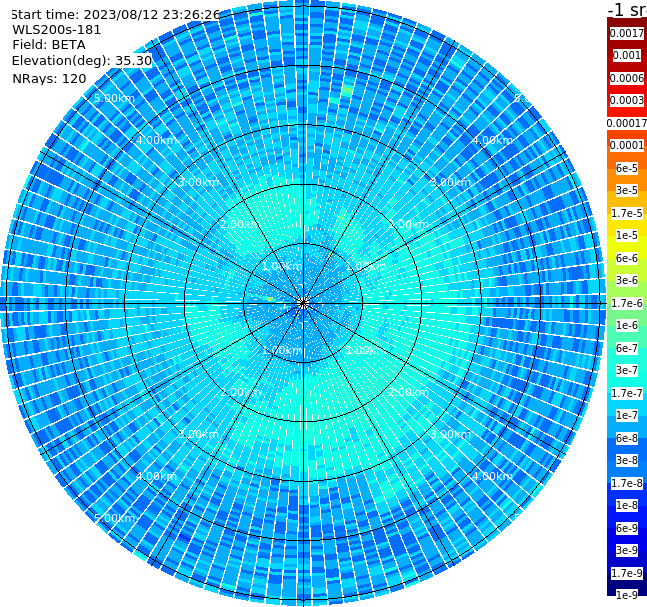Image resolution: width=647 pixels, height=607 pixels.
Task: Click the WLS200s-181 instrument label
Action: tap(57, 30)
